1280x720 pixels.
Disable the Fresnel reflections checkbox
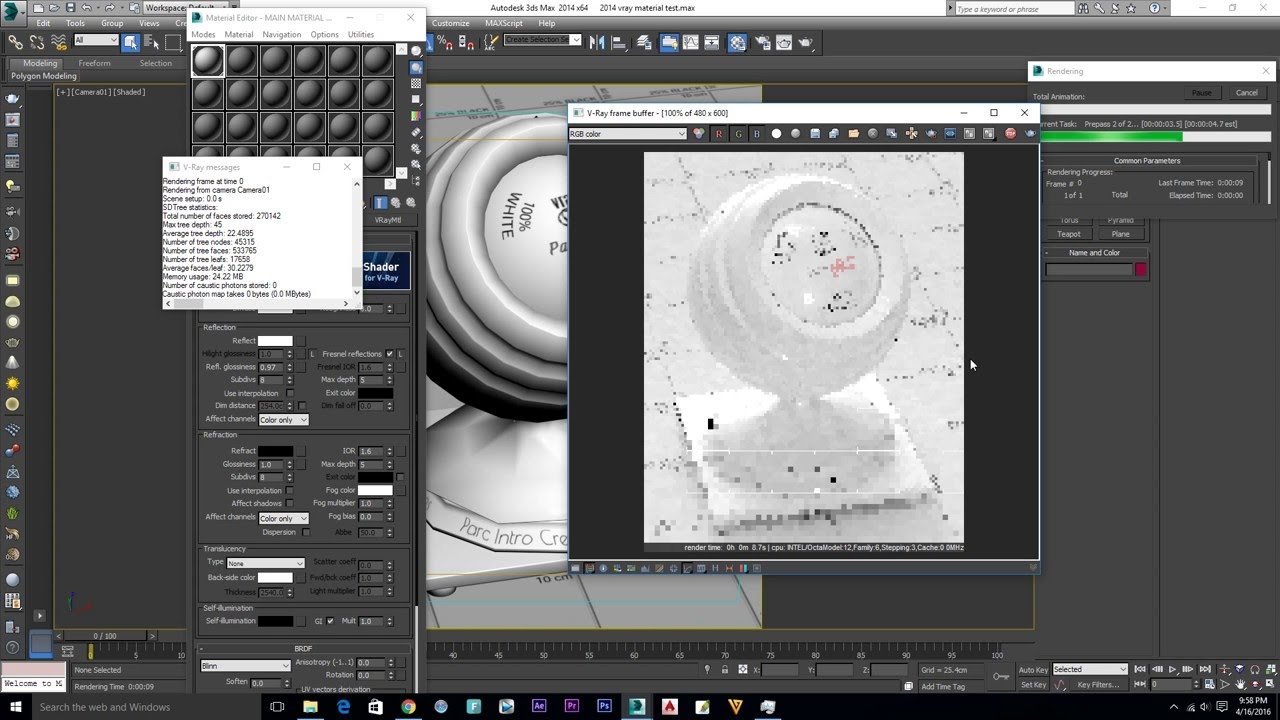(x=389, y=354)
